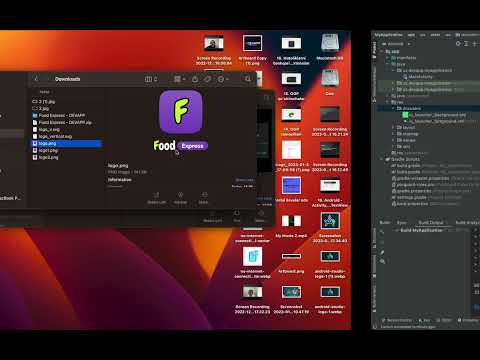Viewport: 480px width, 360px height.
Task: Select the Macintosh HD desktop icon
Action: 330,47
